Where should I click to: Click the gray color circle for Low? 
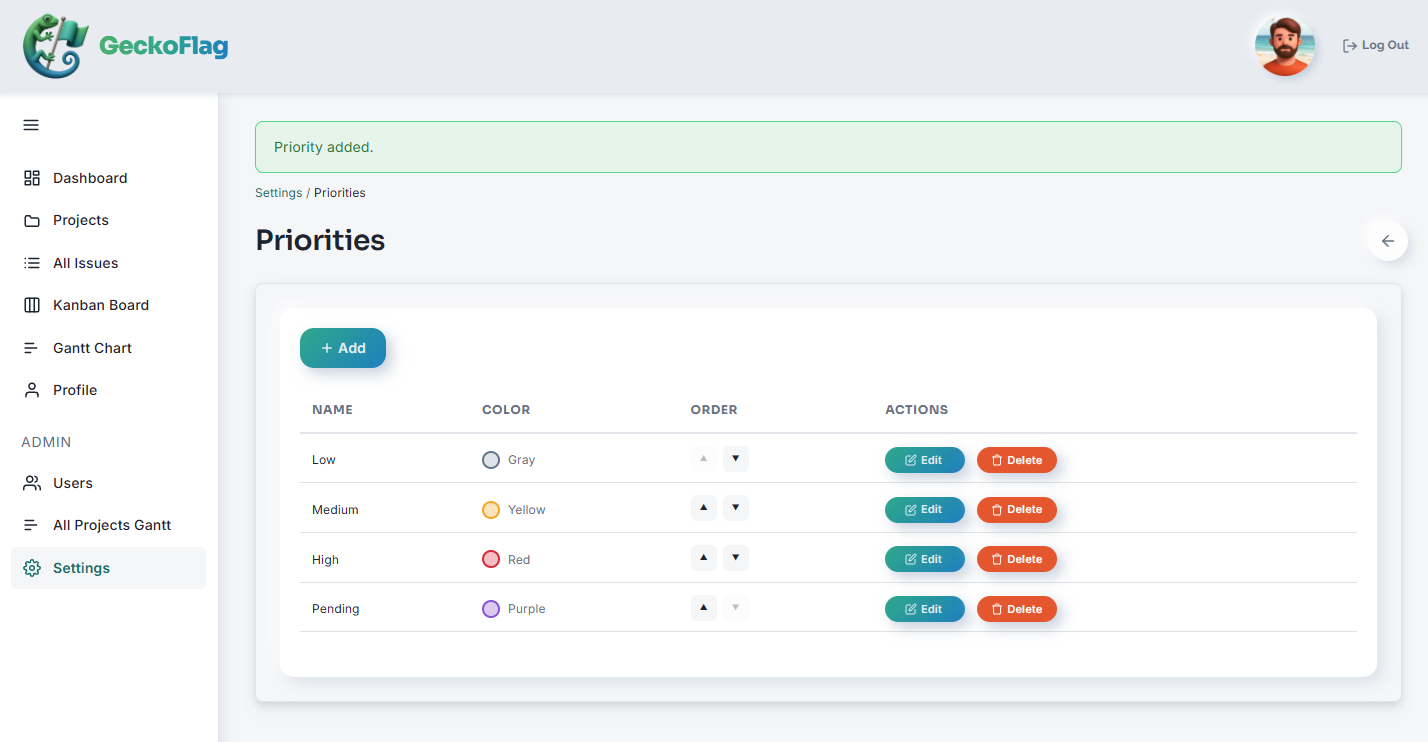(491, 460)
